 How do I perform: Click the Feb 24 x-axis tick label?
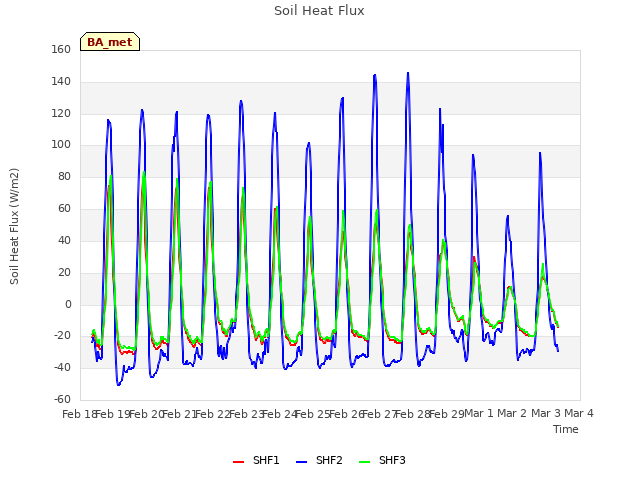point(279,414)
